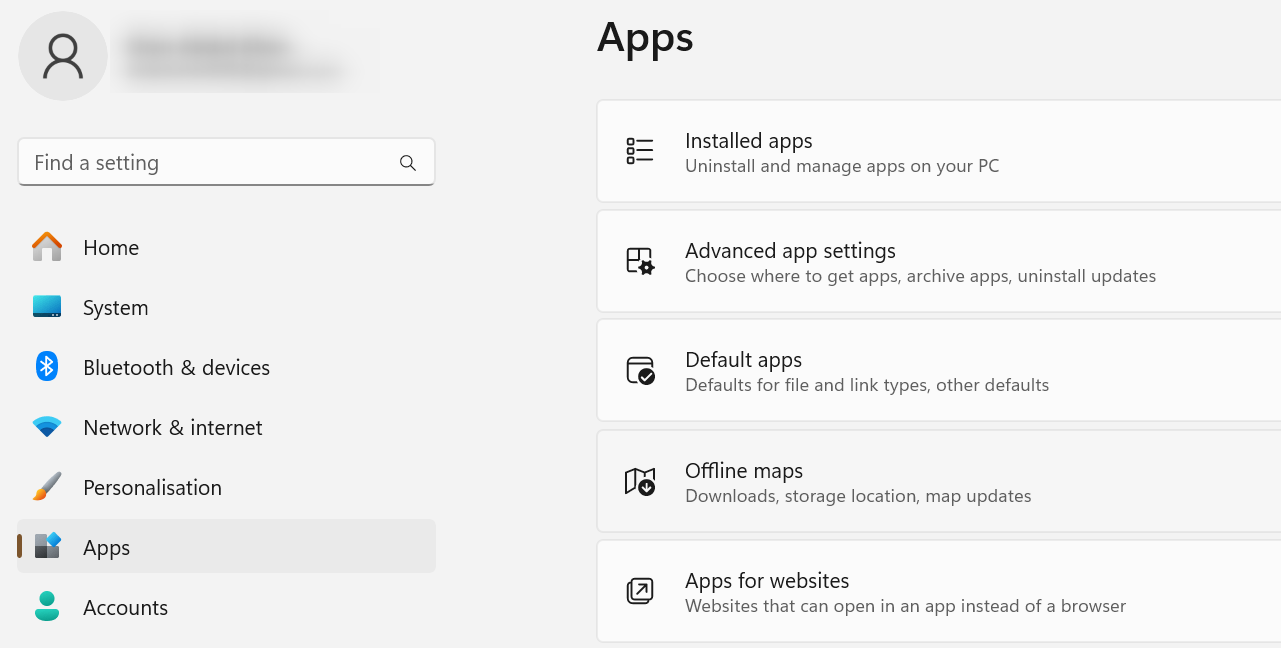
Task: Navigate to Network & internet settings
Action: point(171,427)
